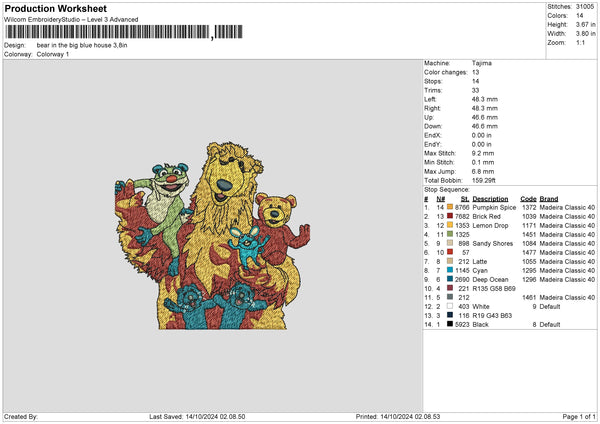Click Last Saved timestamp '14/10/2024 02.08.50'
This screenshot has width=600, height=424.
215,416
